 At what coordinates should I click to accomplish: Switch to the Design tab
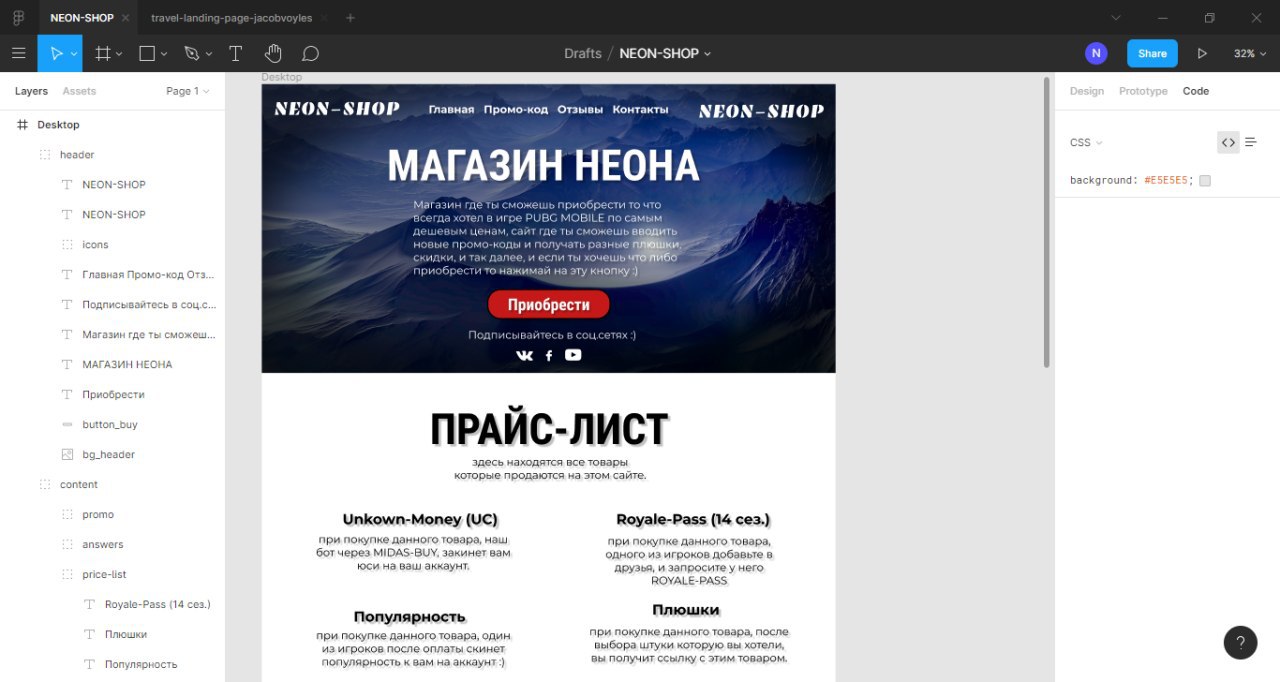1087,91
